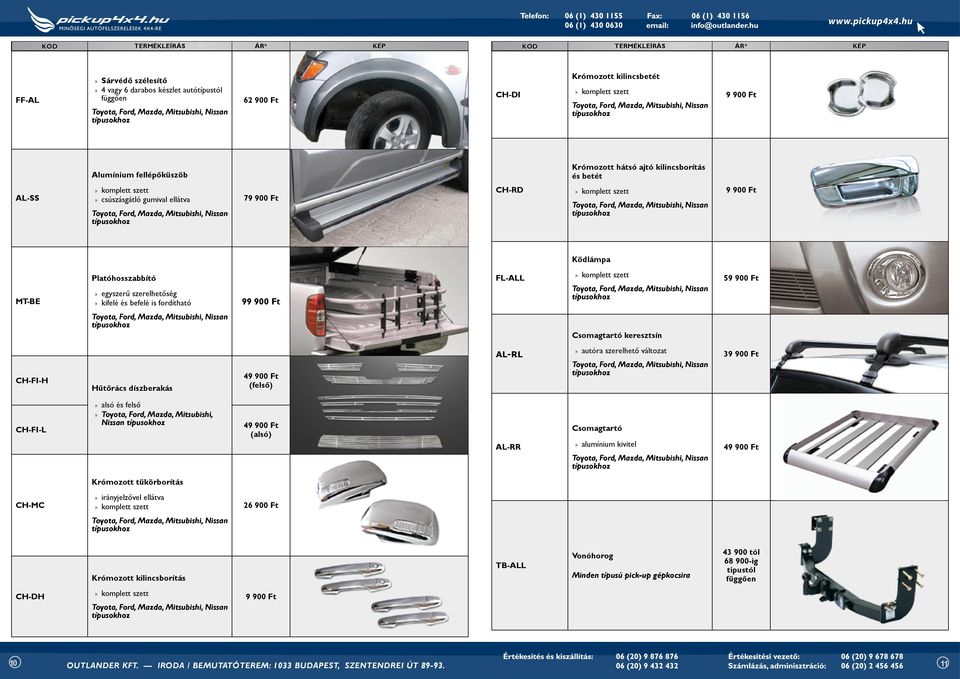Open the fender flare product photo
The height and width of the screenshot is (679, 960).
click(x=379, y=100)
